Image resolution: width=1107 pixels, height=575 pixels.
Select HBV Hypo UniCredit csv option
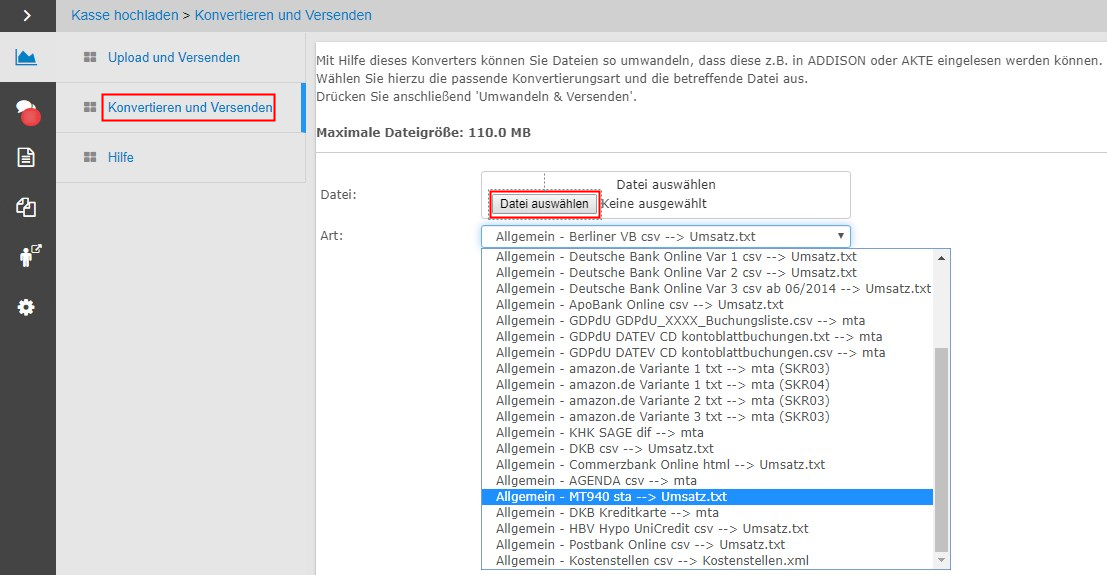[707, 528]
